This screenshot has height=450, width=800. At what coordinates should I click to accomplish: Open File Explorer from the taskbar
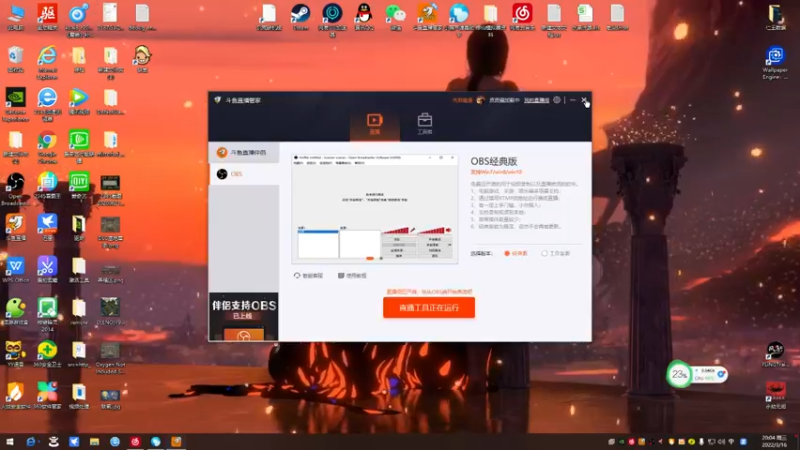click(94, 441)
